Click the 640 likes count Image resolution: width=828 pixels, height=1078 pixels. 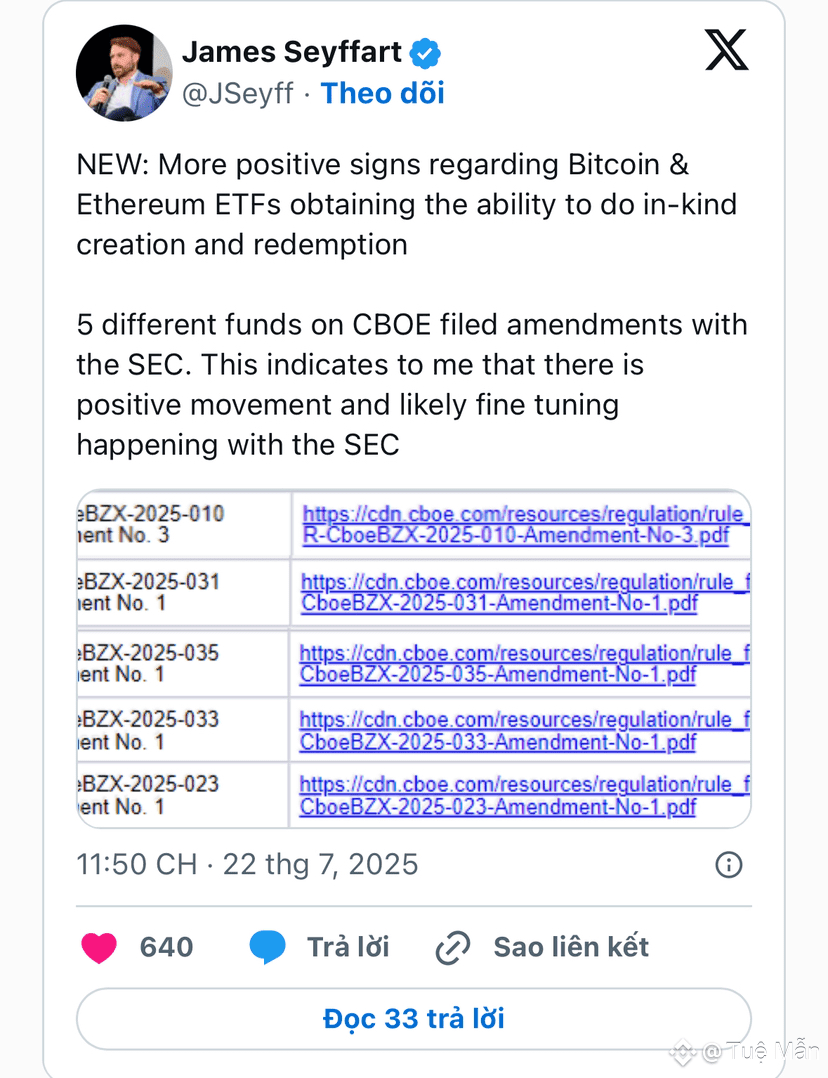pyautogui.click(x=166, y=947)
